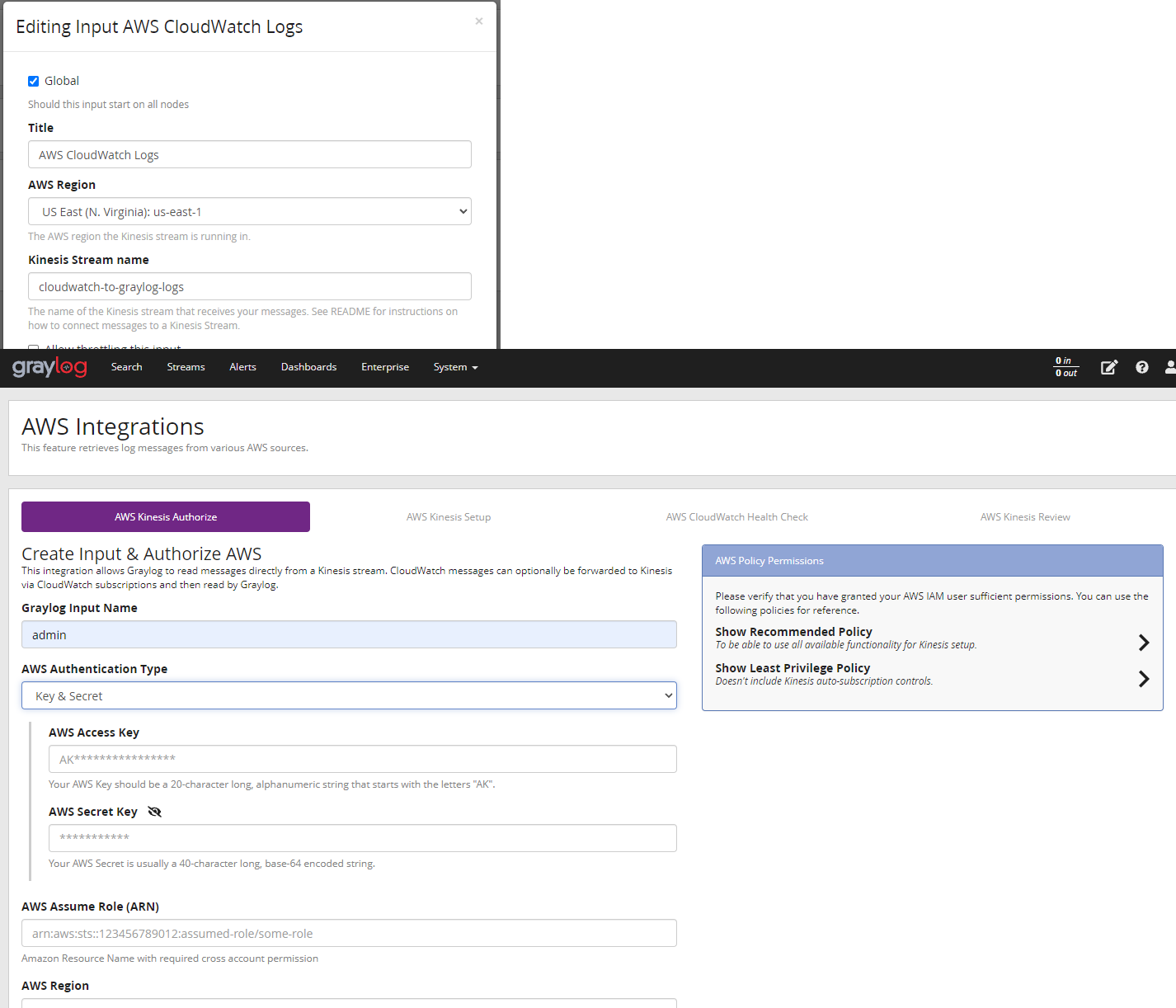Viewport: 1176px width, 1008px height.
Task: Select the AWS Kinesis Authorize step tab
Action: (x=166, y=517)
